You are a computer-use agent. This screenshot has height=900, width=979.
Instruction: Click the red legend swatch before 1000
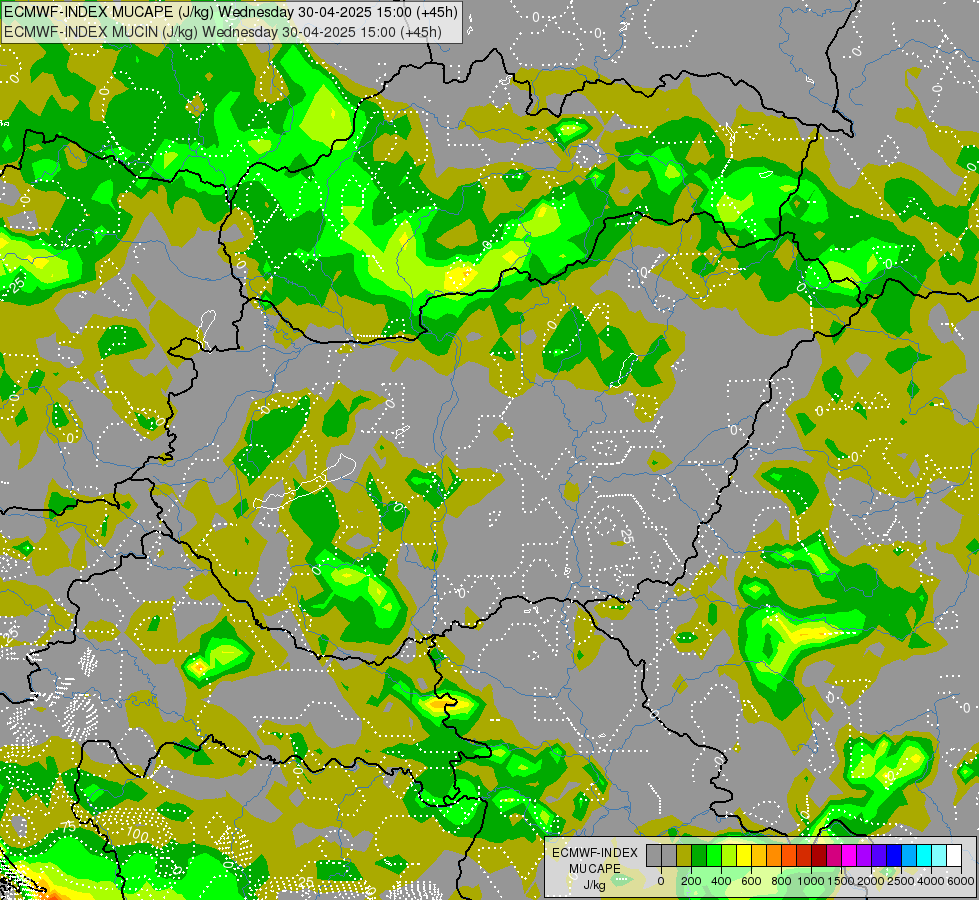coord(804,856)
